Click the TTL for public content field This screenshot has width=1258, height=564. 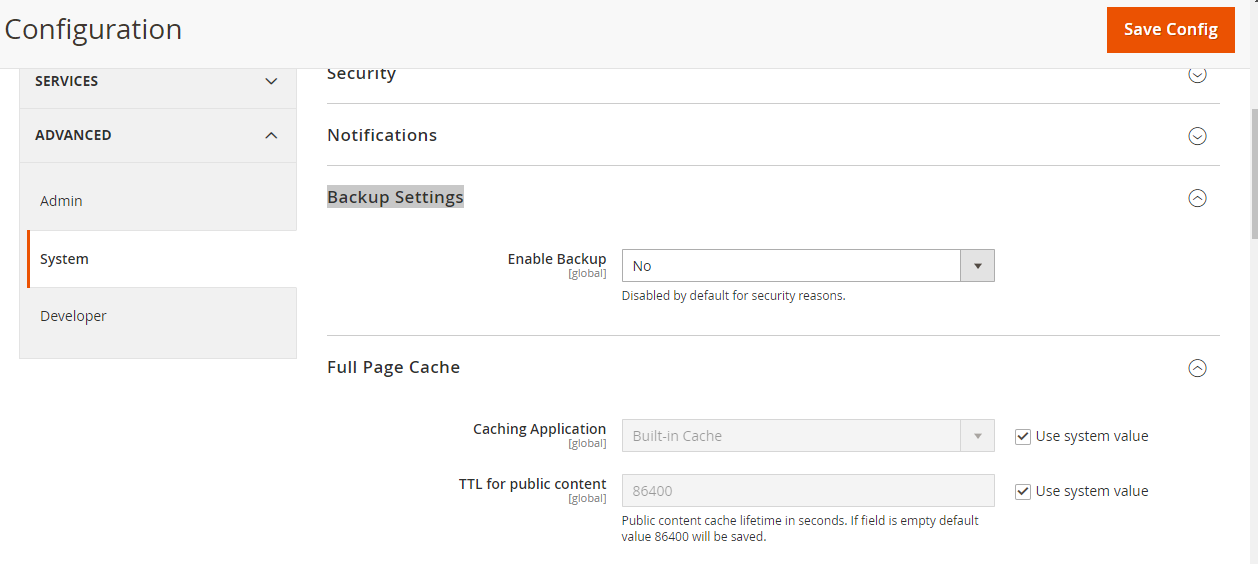808,491
